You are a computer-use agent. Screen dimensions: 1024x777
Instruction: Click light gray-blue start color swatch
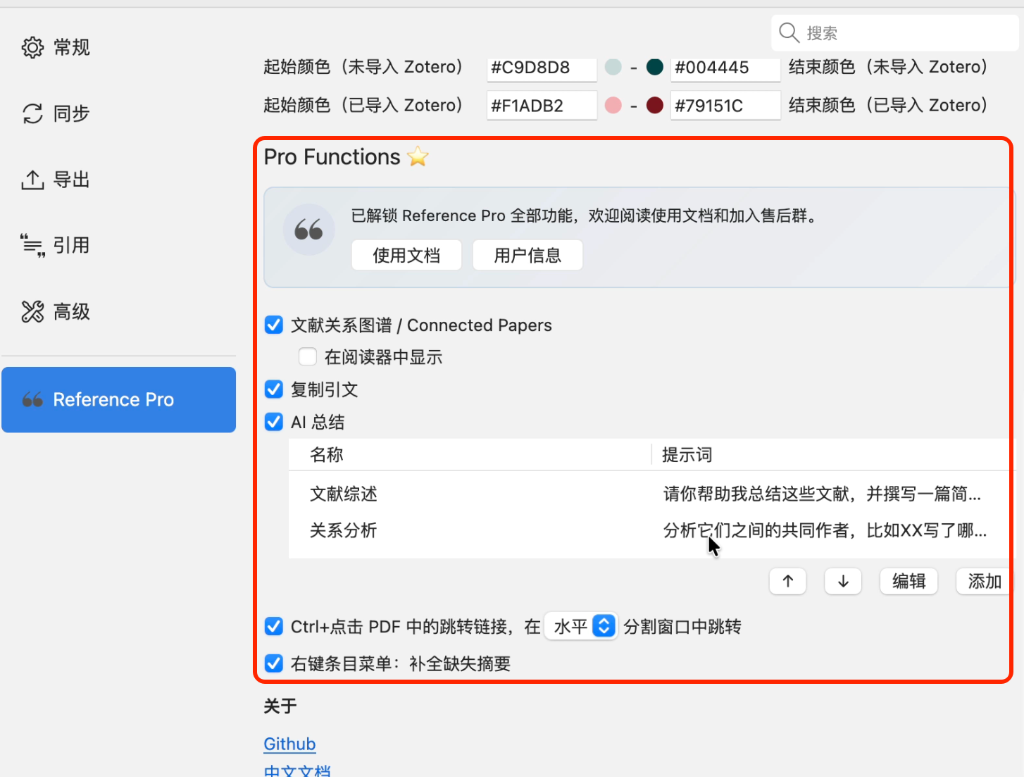pos(613,67)
